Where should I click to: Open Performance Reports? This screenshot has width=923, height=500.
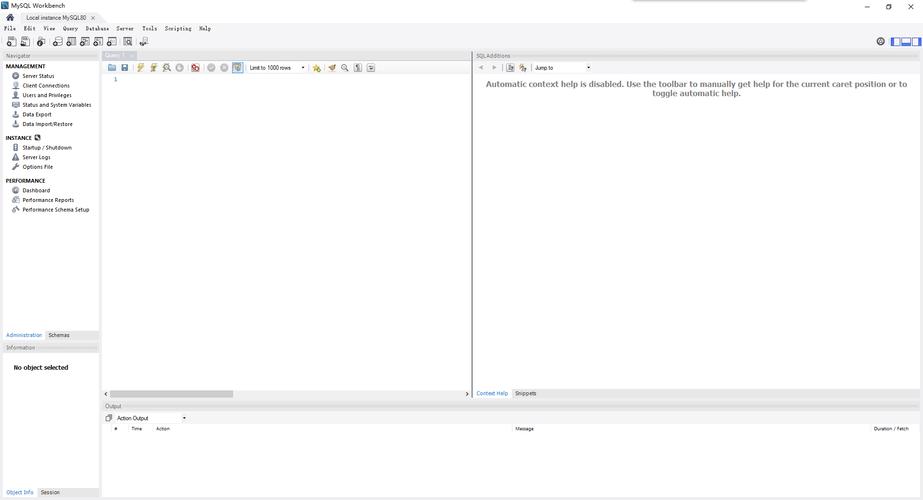[48, 200]
